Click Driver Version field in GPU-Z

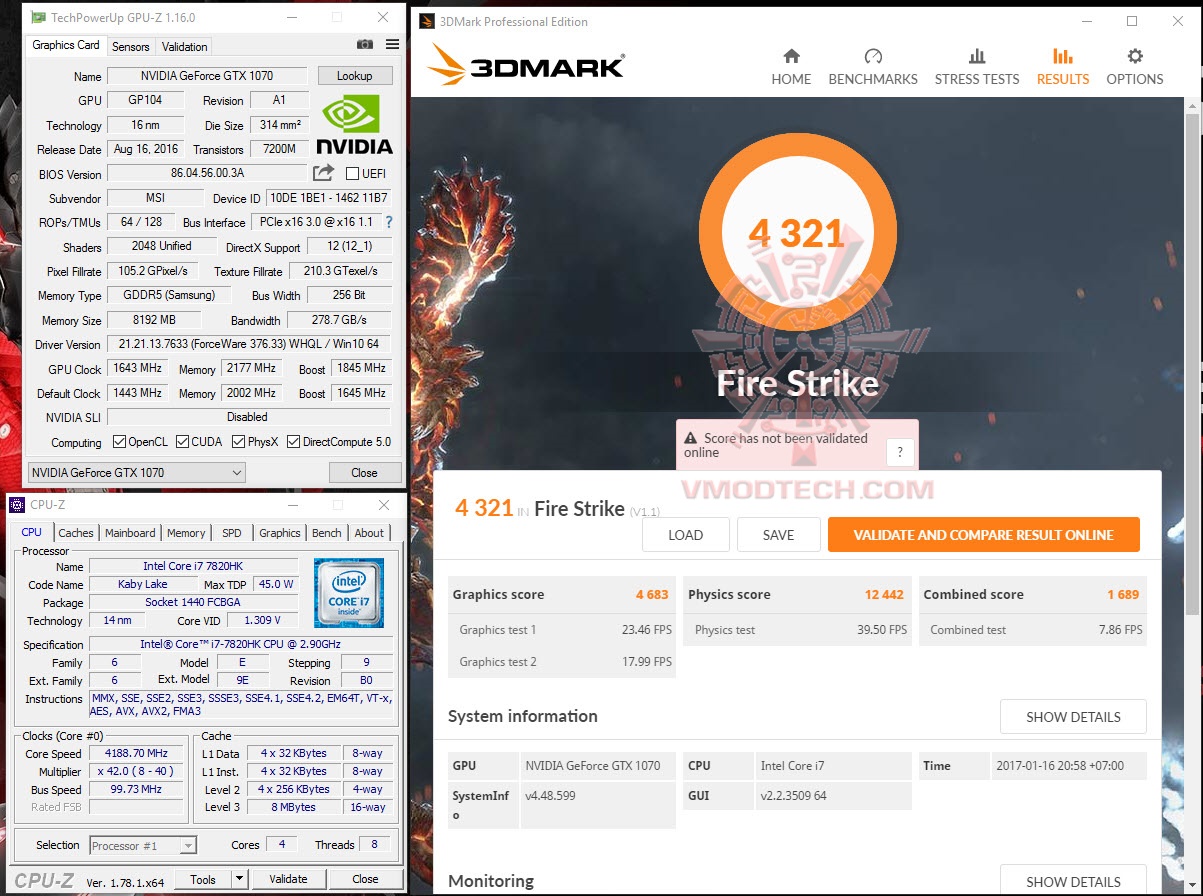(x=249, y=344)
